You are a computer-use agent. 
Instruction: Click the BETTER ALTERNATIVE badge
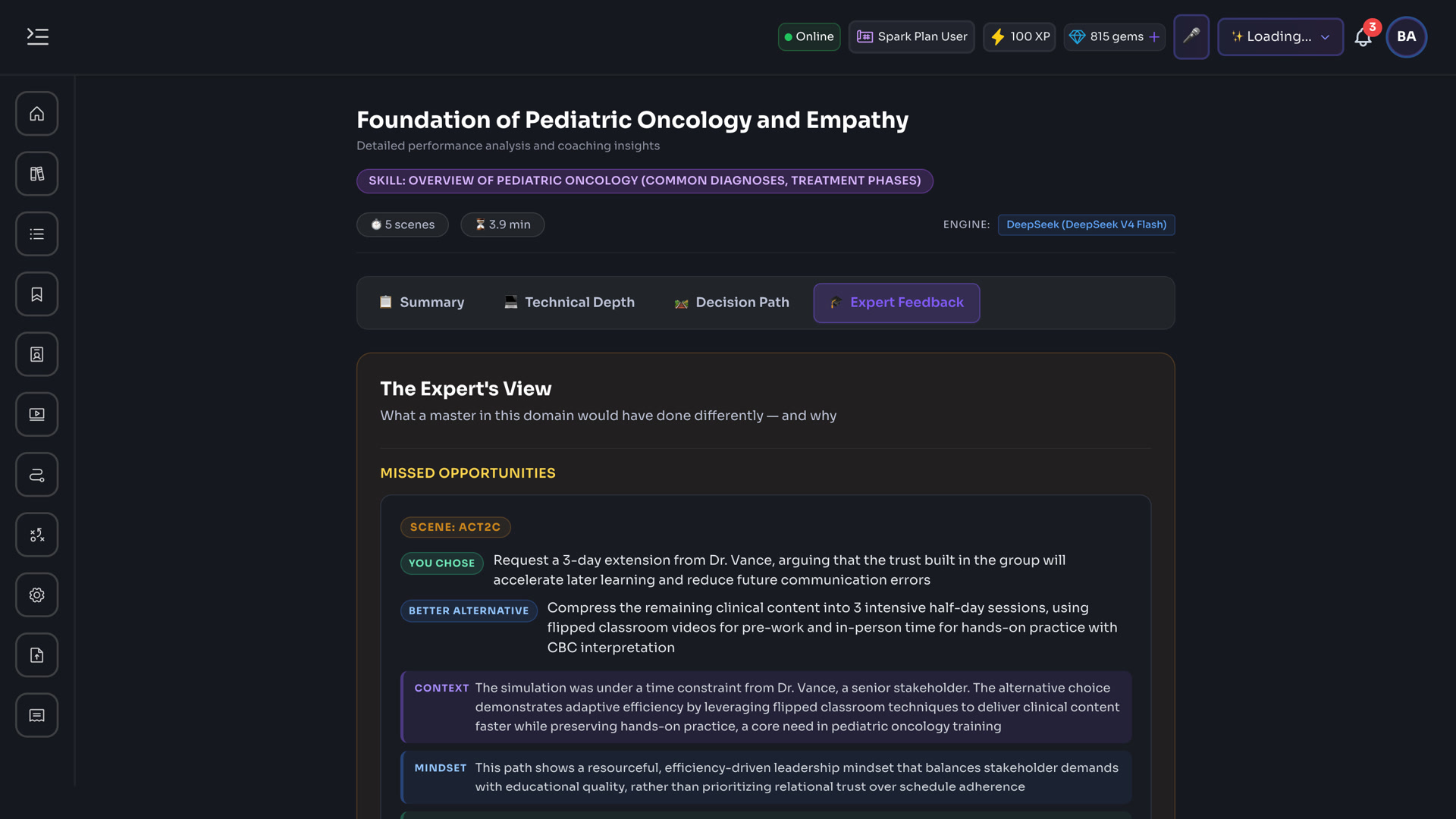[469, 610]
